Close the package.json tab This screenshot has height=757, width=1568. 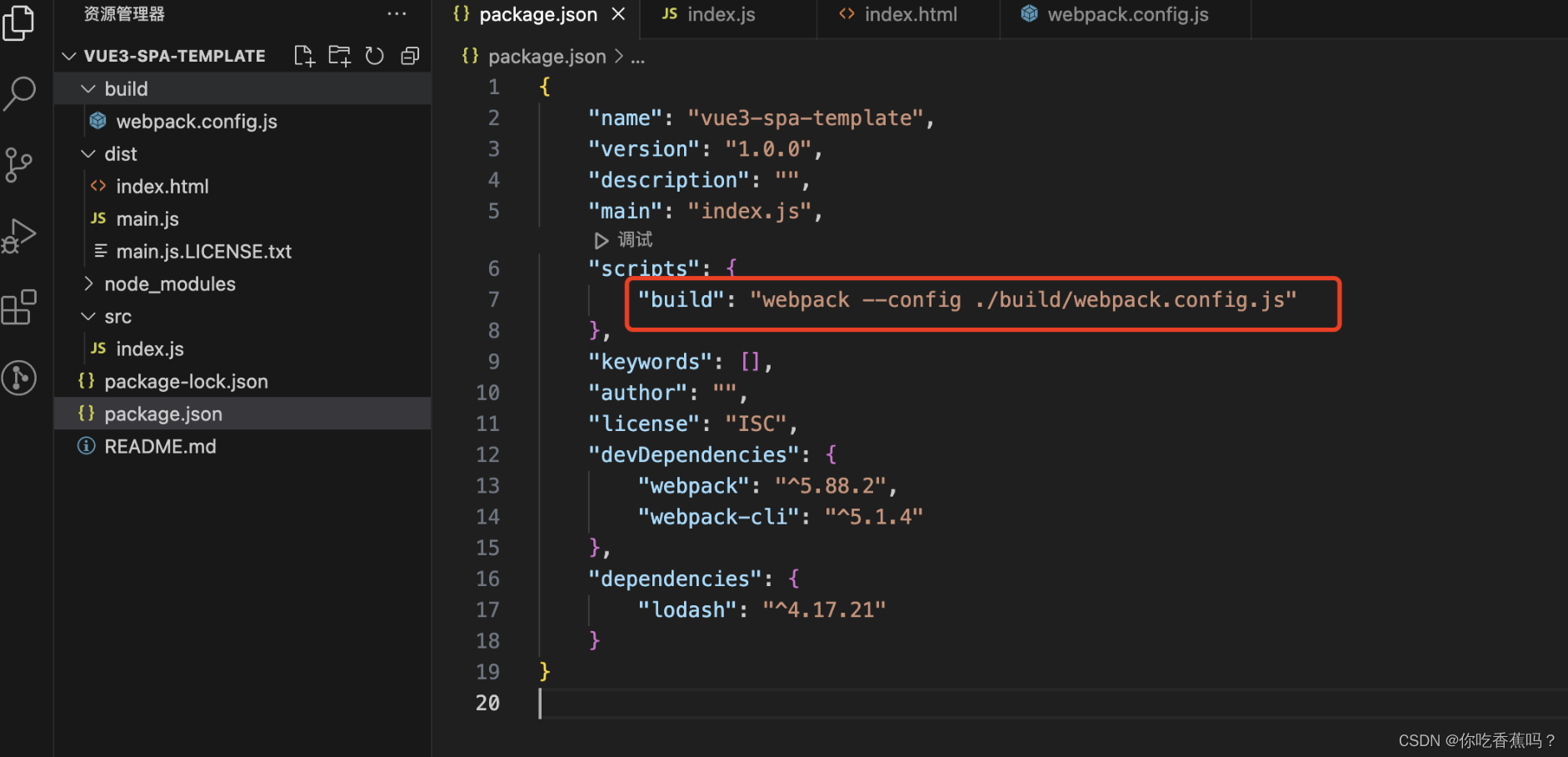point(618,14)
